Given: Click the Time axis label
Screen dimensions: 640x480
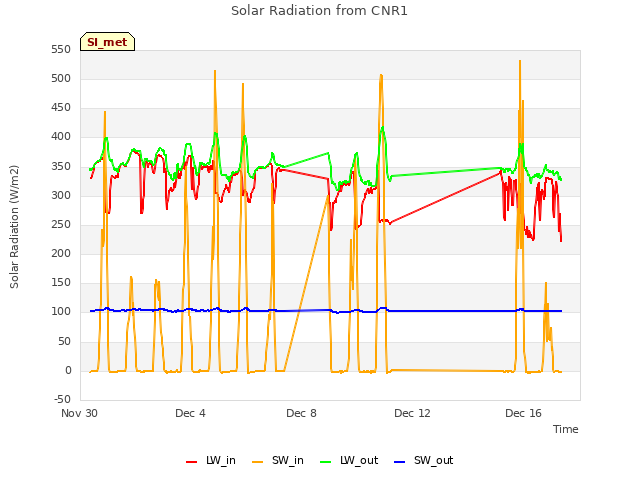Looking at the screenshot, I should coord(565,429).
